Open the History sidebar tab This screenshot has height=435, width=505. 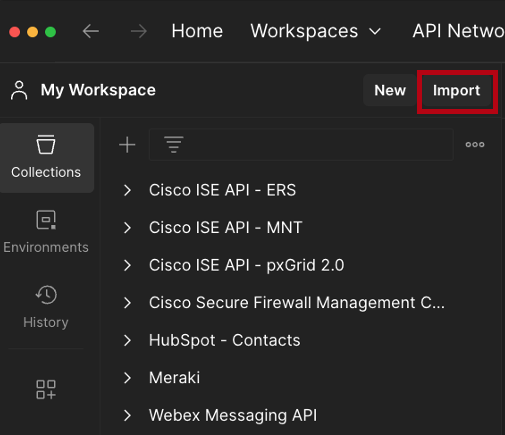(x=46, y=307)
